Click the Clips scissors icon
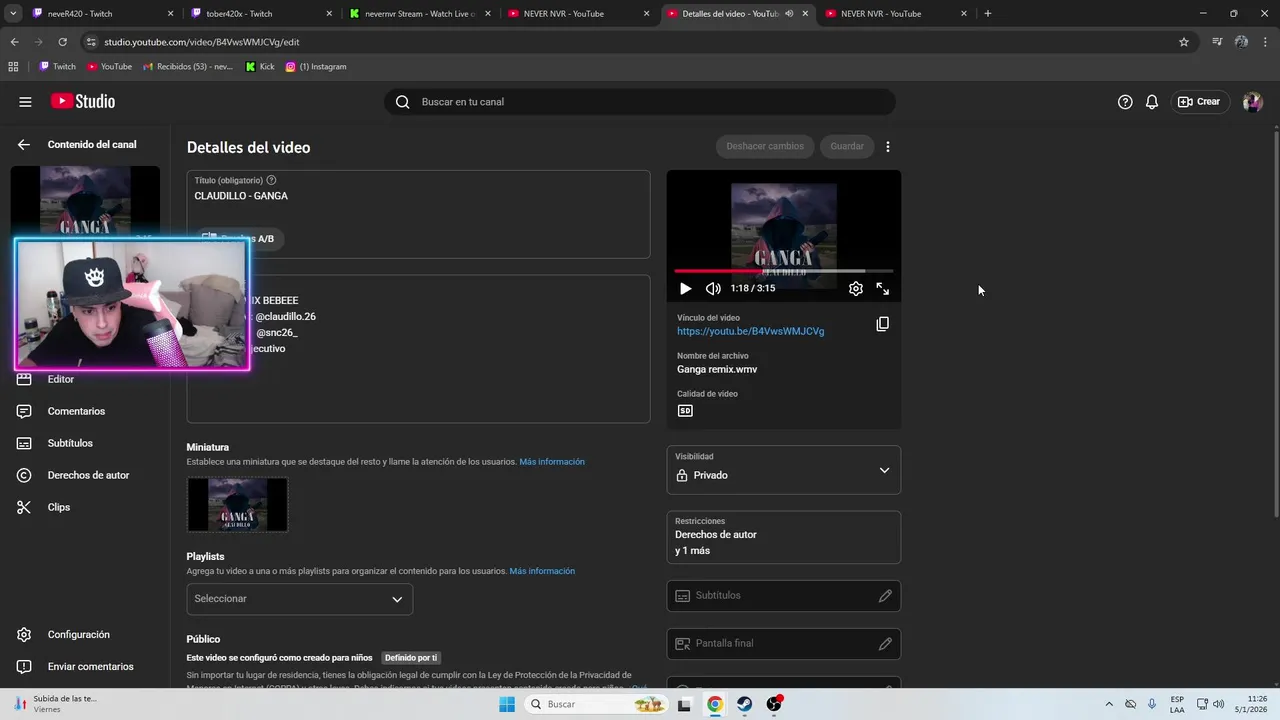This screenshot has width=1280, height=720. coord(24,507)
